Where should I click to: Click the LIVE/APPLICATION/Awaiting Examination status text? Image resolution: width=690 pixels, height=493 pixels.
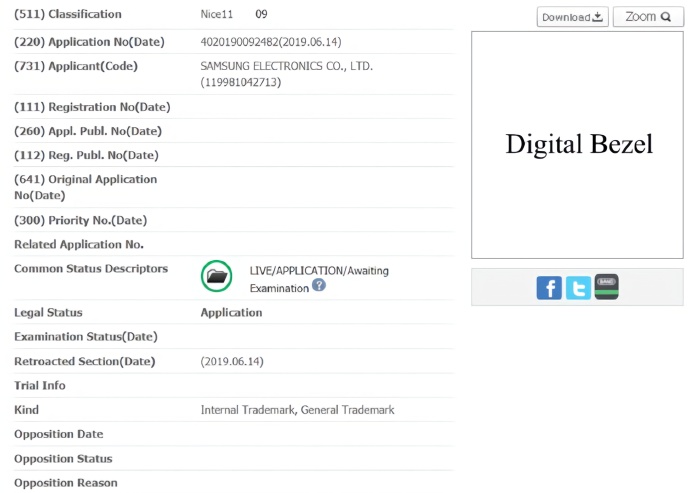pyautogui.click(x=319, y=271)
